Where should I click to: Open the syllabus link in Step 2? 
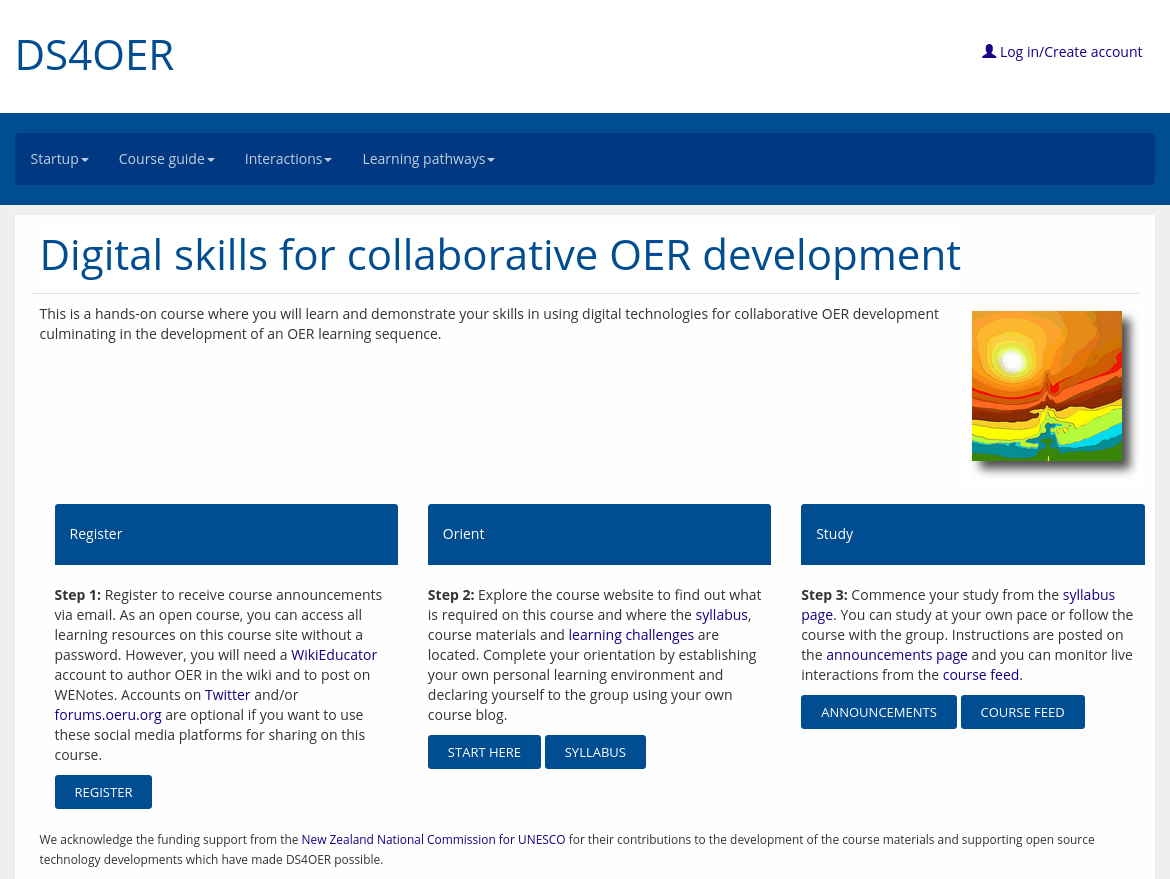point(722,615)
